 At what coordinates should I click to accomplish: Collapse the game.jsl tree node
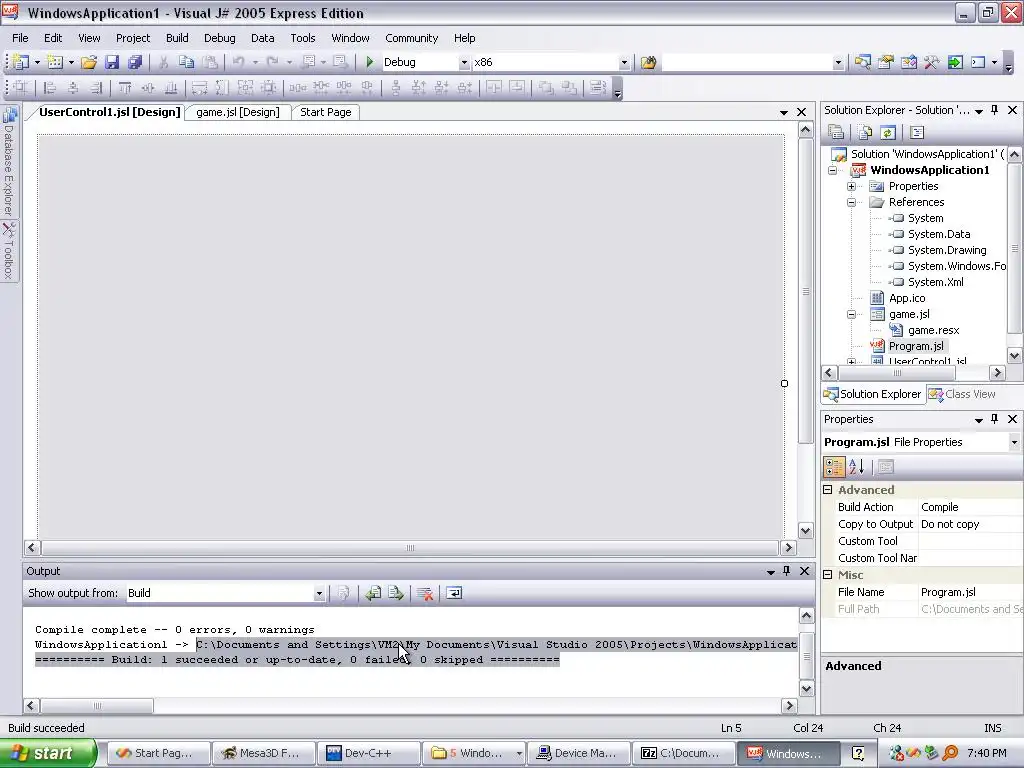click(852, 315)
